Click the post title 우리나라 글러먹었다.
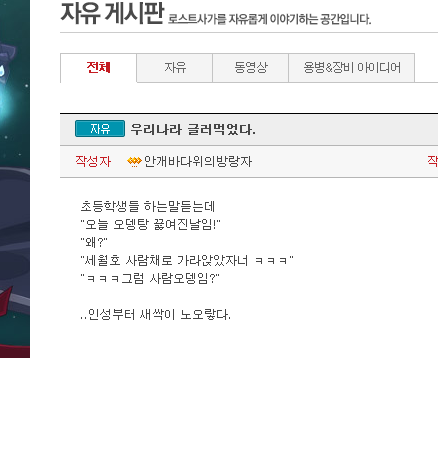 tap(193, 129)
